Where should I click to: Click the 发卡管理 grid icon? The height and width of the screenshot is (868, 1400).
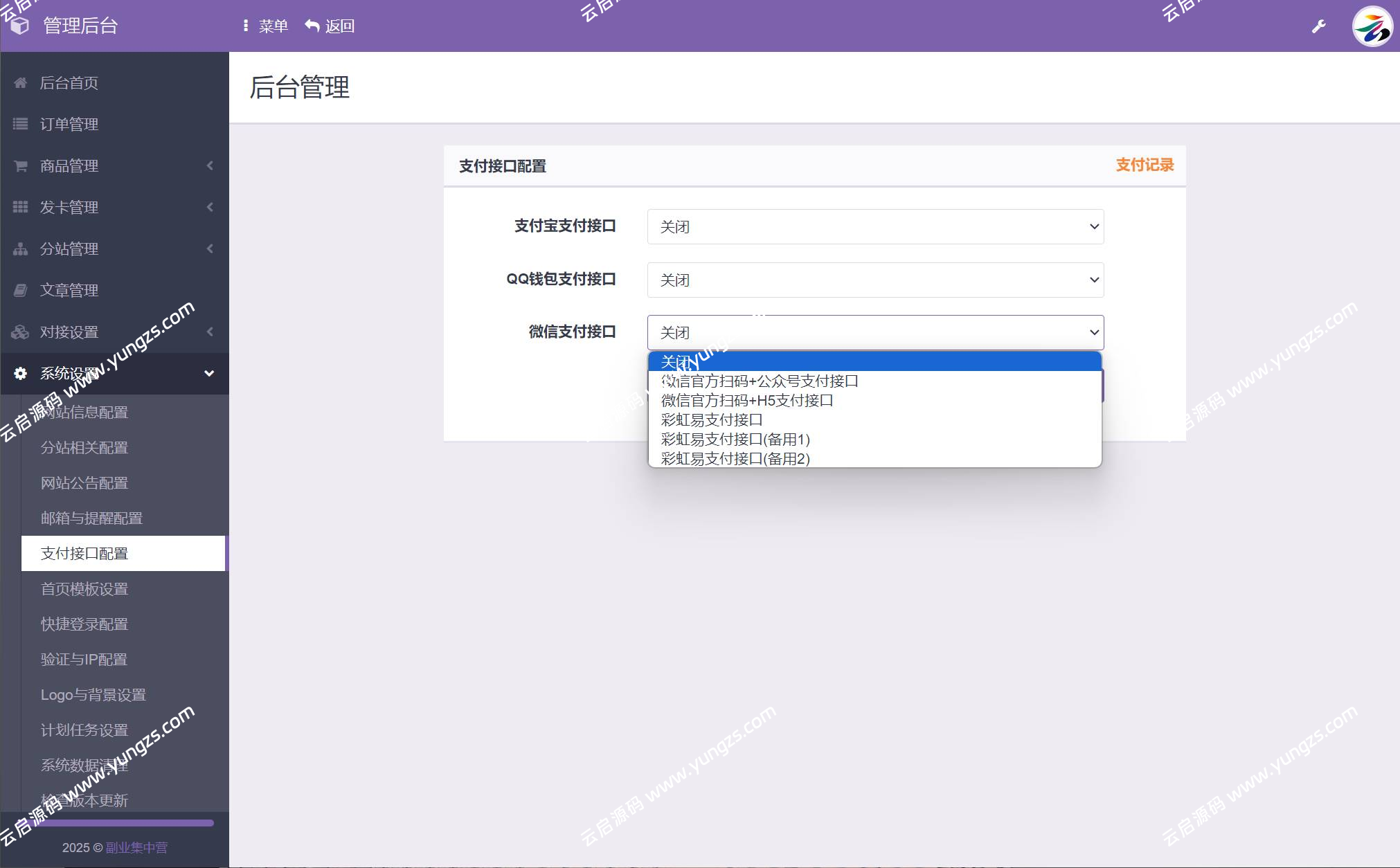tap(20, 207)
